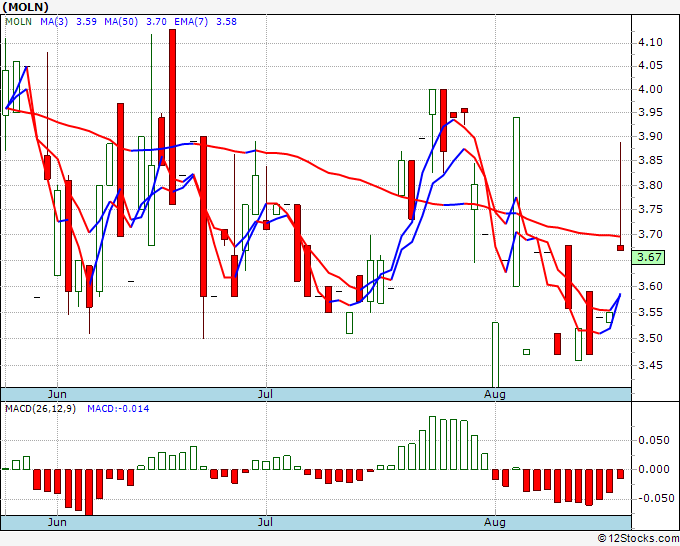Click the MA(50) value 3.70
The height and width of the screenshot is (546, 680).
(x=157, y=22)
